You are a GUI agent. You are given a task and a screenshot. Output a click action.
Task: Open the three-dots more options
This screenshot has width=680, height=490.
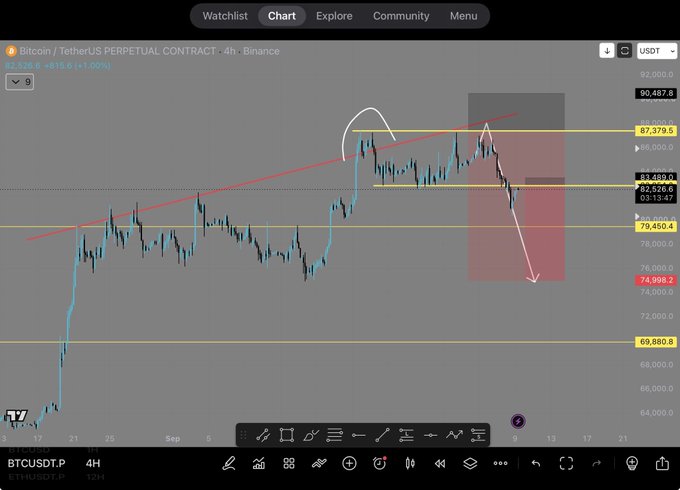click(500, 464)
